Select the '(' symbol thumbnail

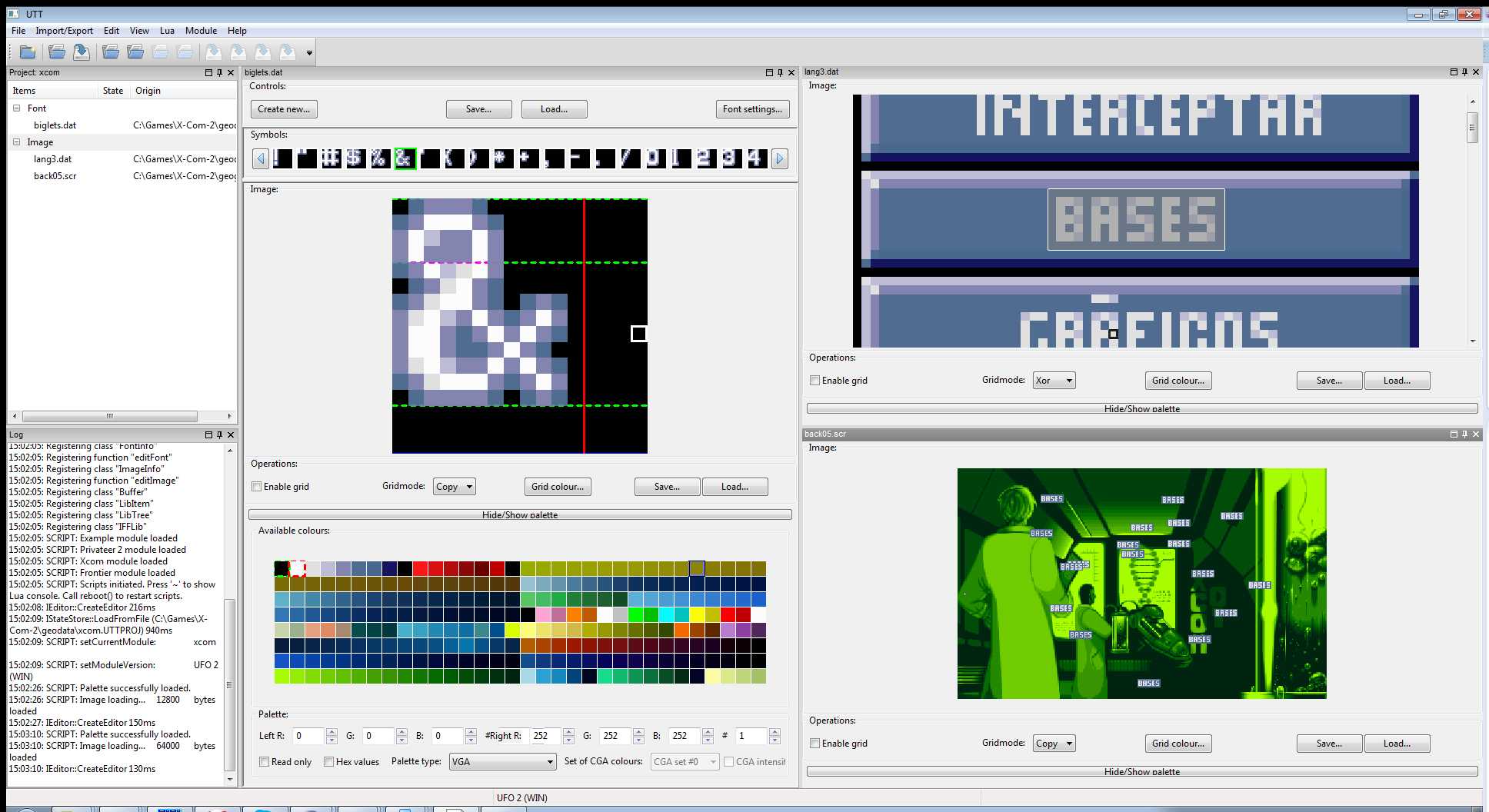point(455,158)
